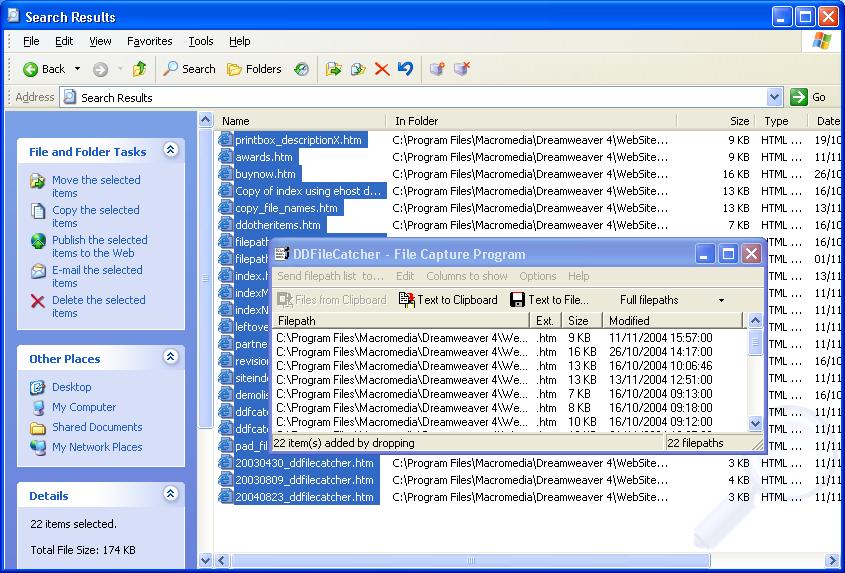The image size is (845, 573).
Task: Select the ddotheritems.htm file
Action: pyautogui.click(x=278, y=225)
